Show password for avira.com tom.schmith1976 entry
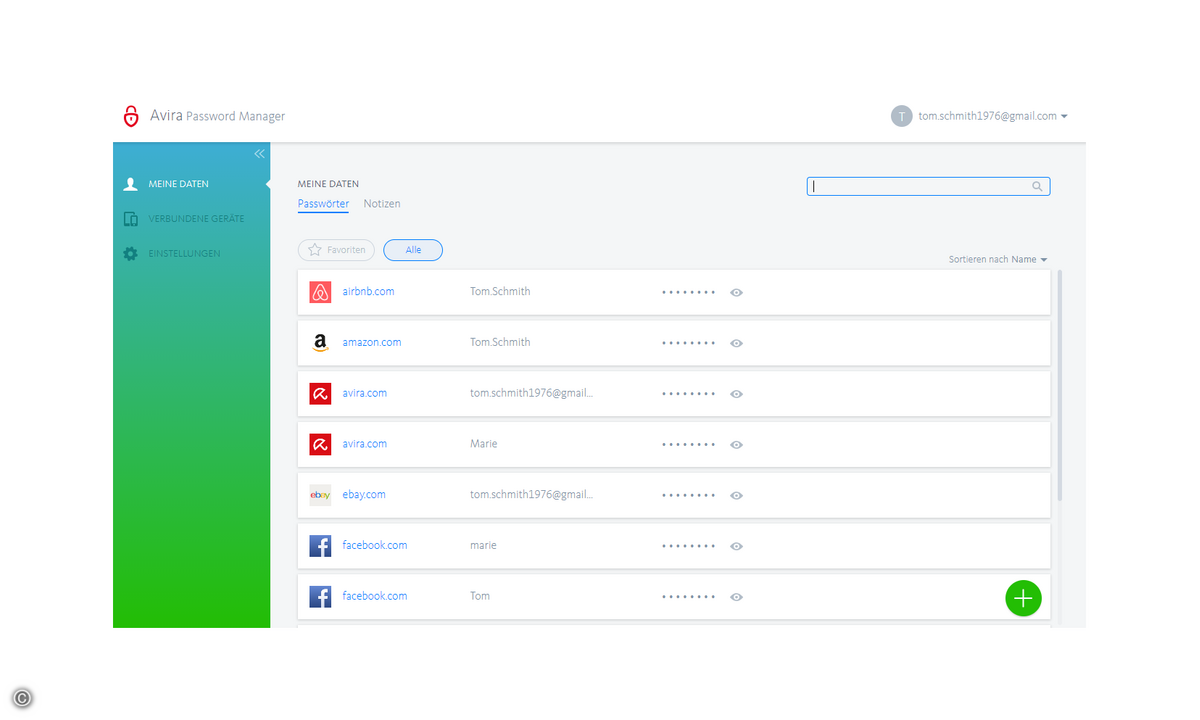 pos(736,394)
